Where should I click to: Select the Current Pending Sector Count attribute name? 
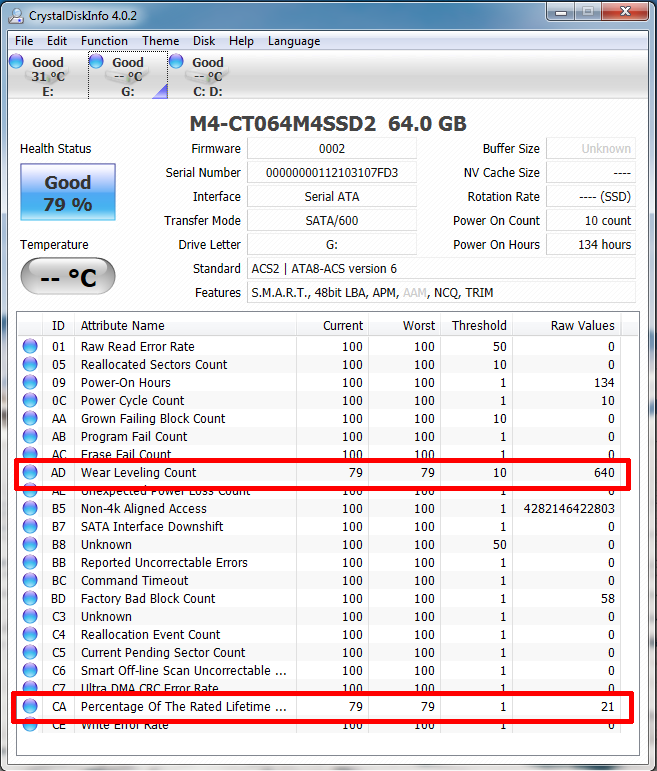point(163,652)
